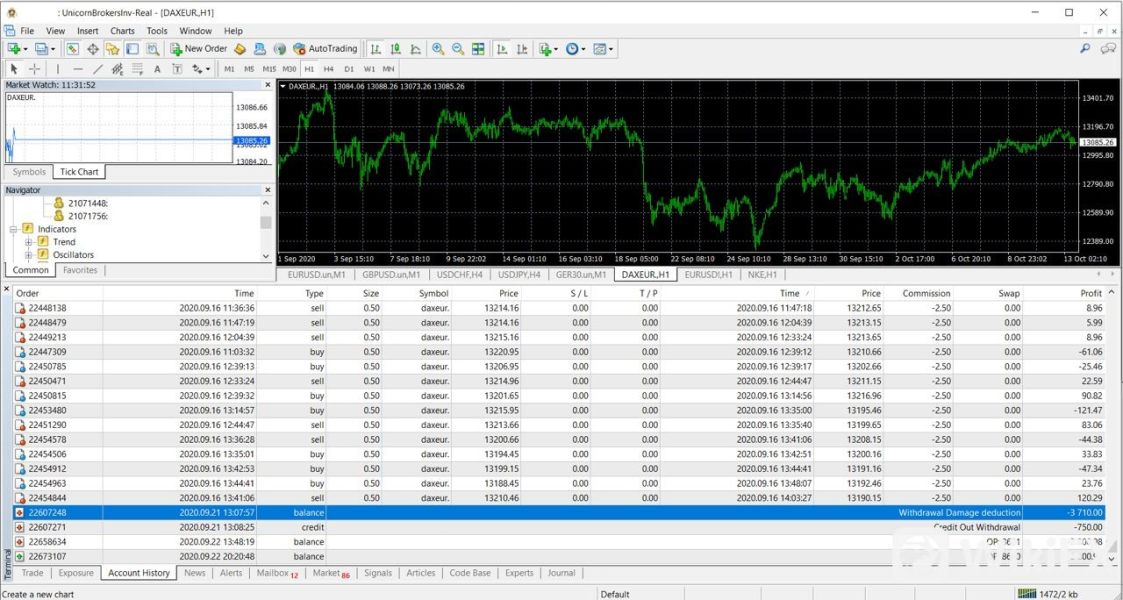The width and height of the screenshot is (1123, 600).
Task: Switch chart to Bar Chart icon
Action: click(375, 49)
